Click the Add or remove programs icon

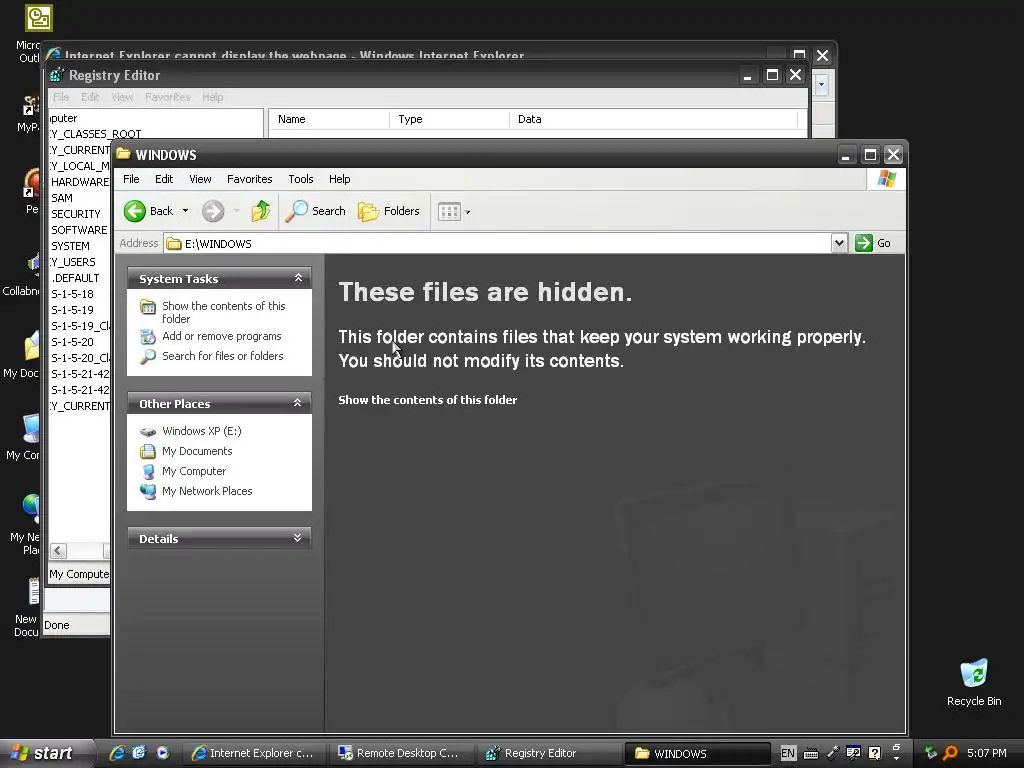[148, 336]
